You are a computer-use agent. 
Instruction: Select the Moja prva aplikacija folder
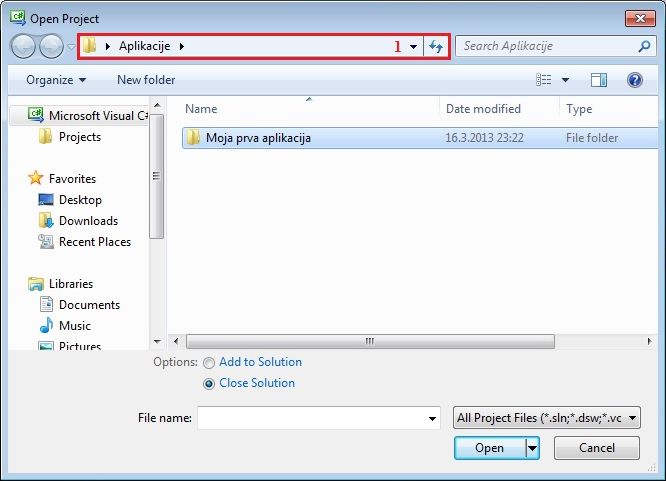coord(258,138)
